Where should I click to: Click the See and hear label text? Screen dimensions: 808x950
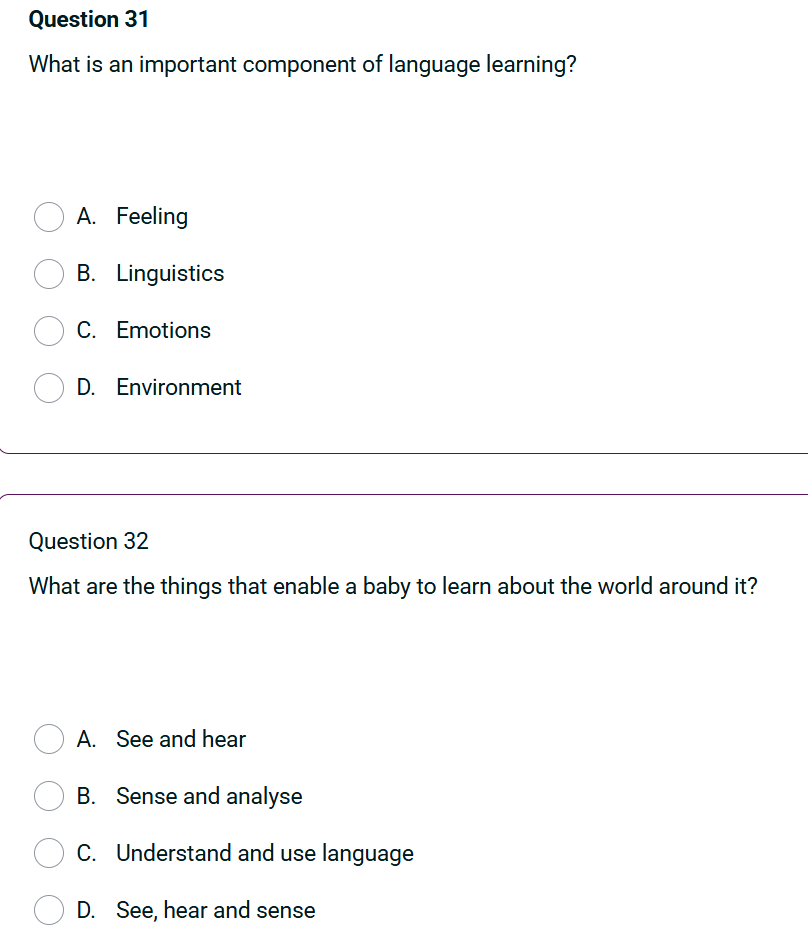180,740
